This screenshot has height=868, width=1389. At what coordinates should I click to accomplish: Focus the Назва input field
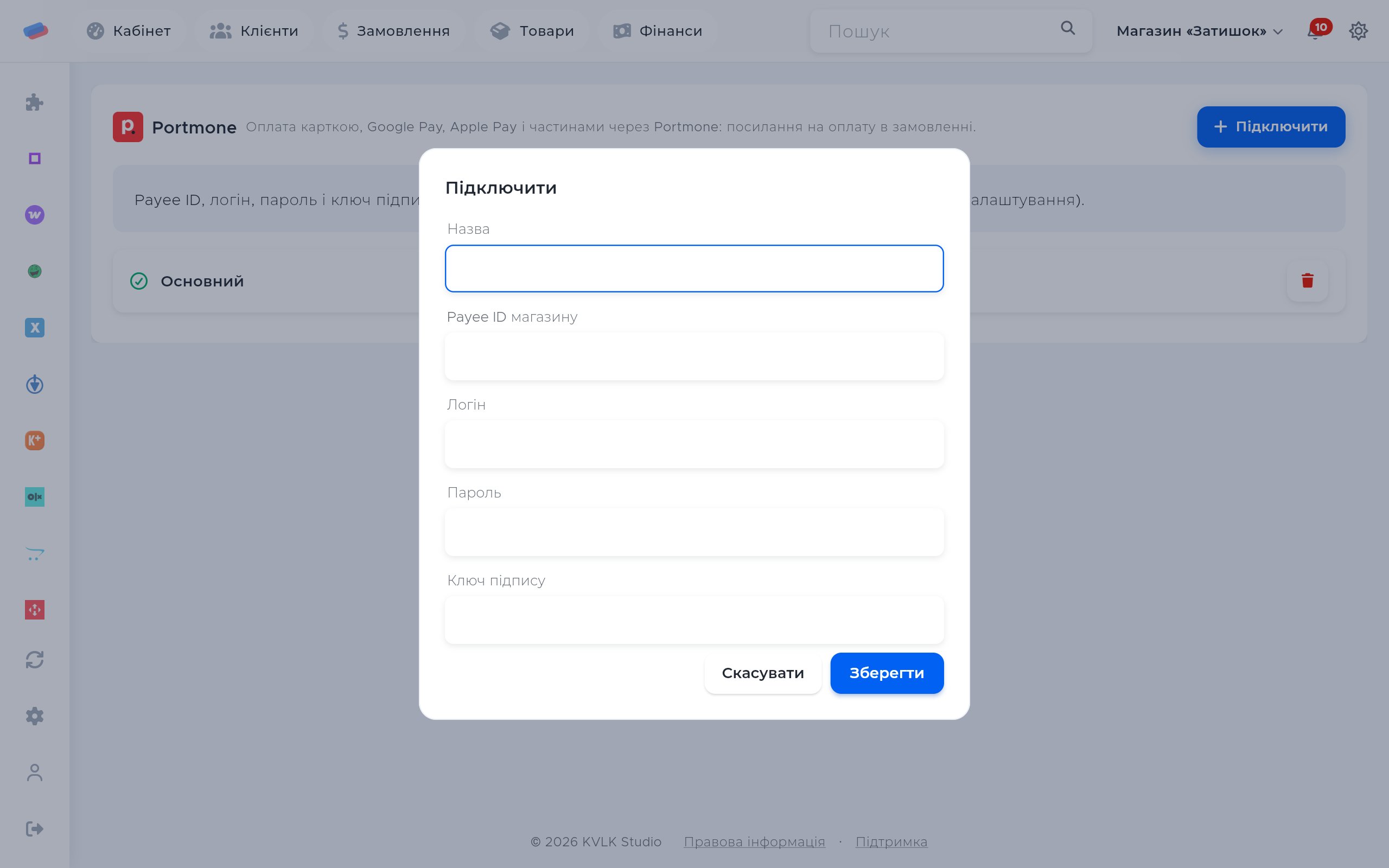[x=694, y=269]
